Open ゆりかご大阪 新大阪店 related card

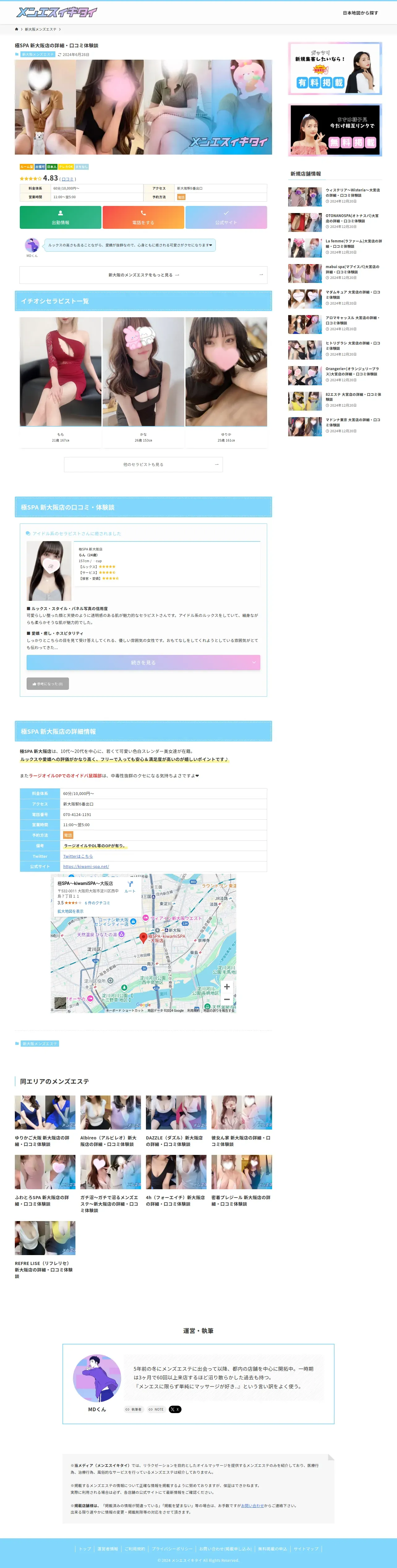45,1121
